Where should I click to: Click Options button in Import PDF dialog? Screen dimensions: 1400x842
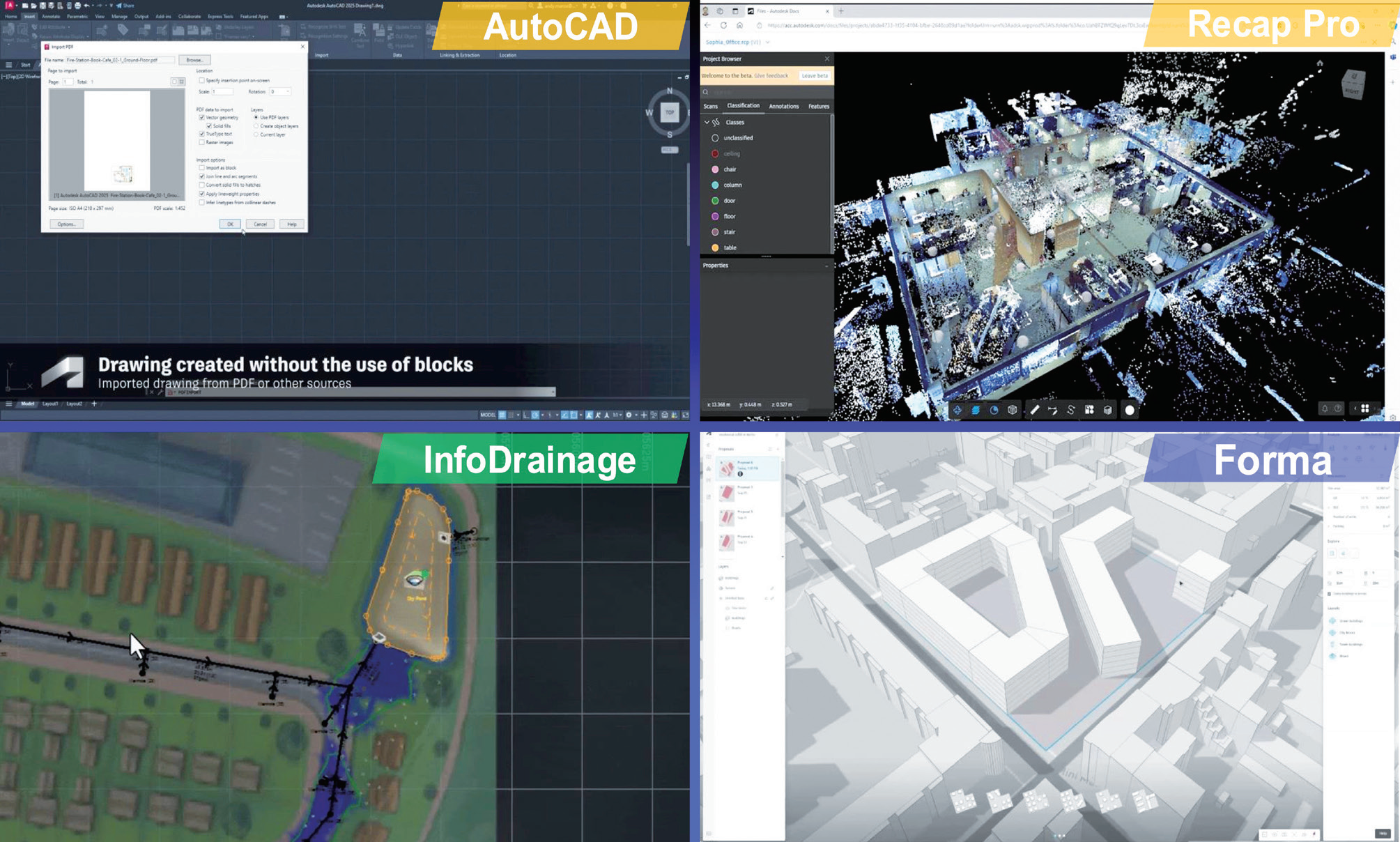click(x=66, y=224)
